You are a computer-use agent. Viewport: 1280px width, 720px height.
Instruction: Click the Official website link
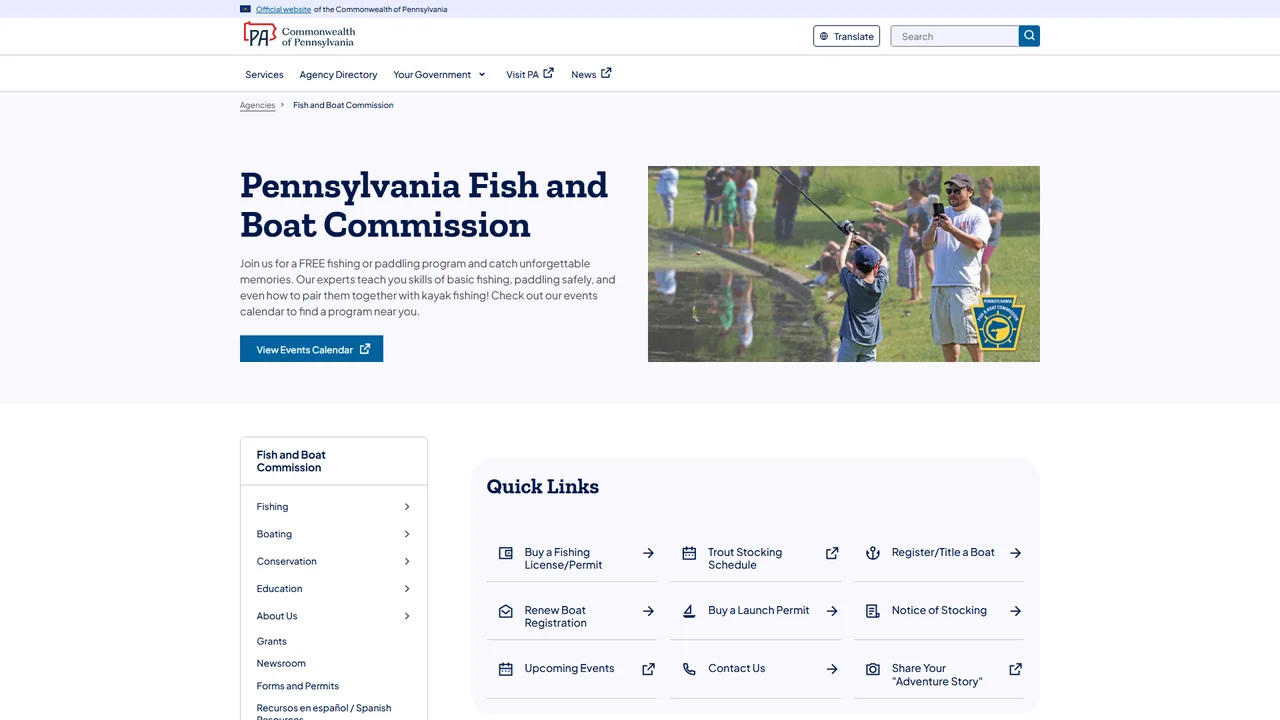283,9
